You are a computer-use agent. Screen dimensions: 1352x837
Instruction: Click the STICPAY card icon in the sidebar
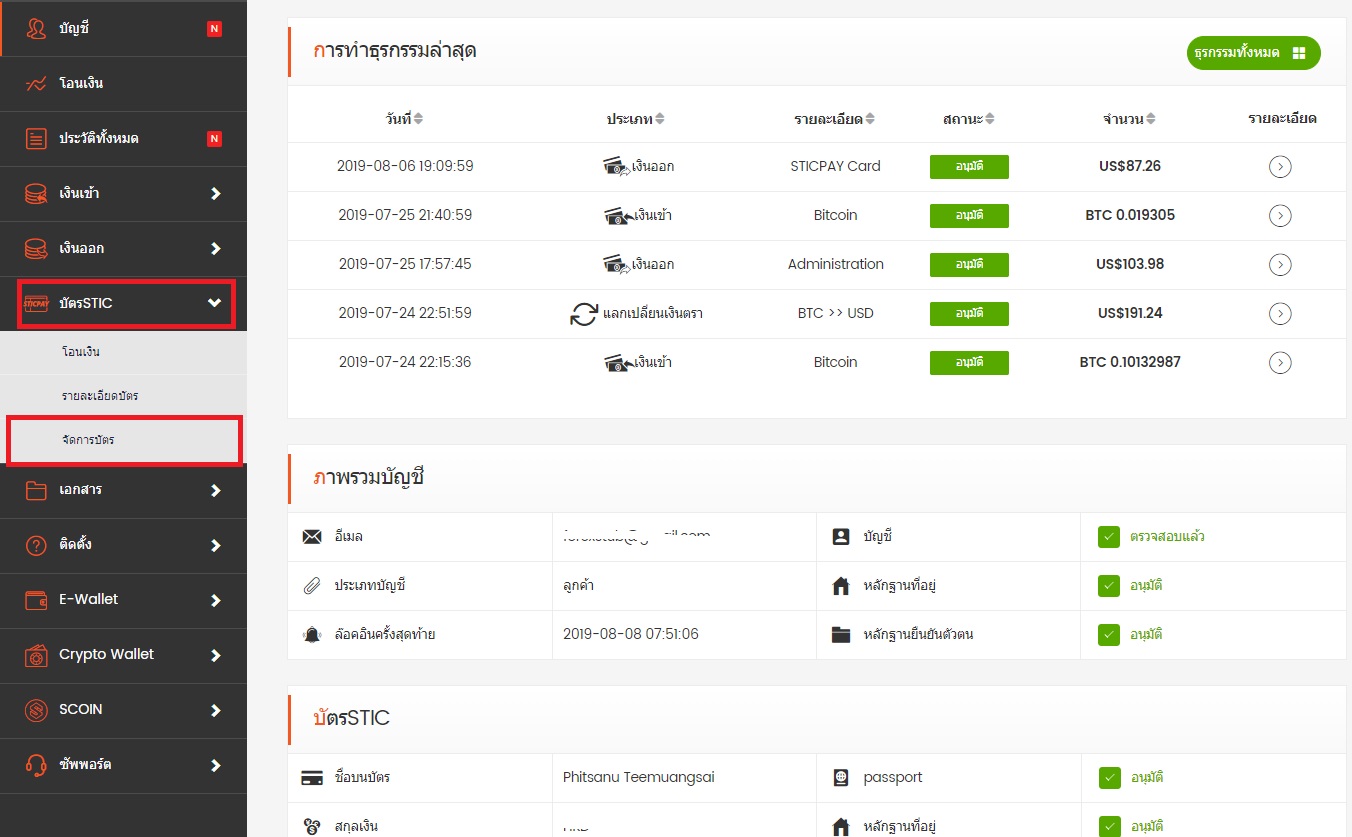point(36,303)
